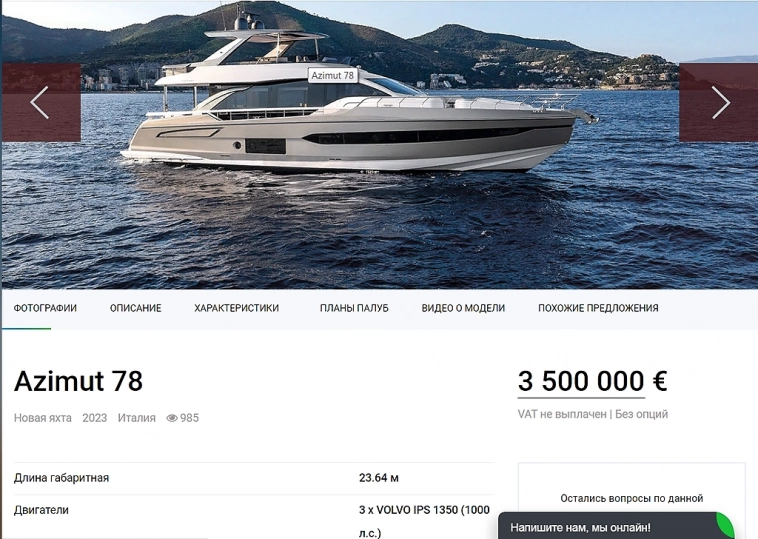
Task: Click the Azimut 78 heading
Action: pyautogui.click(x=78, y=381)
